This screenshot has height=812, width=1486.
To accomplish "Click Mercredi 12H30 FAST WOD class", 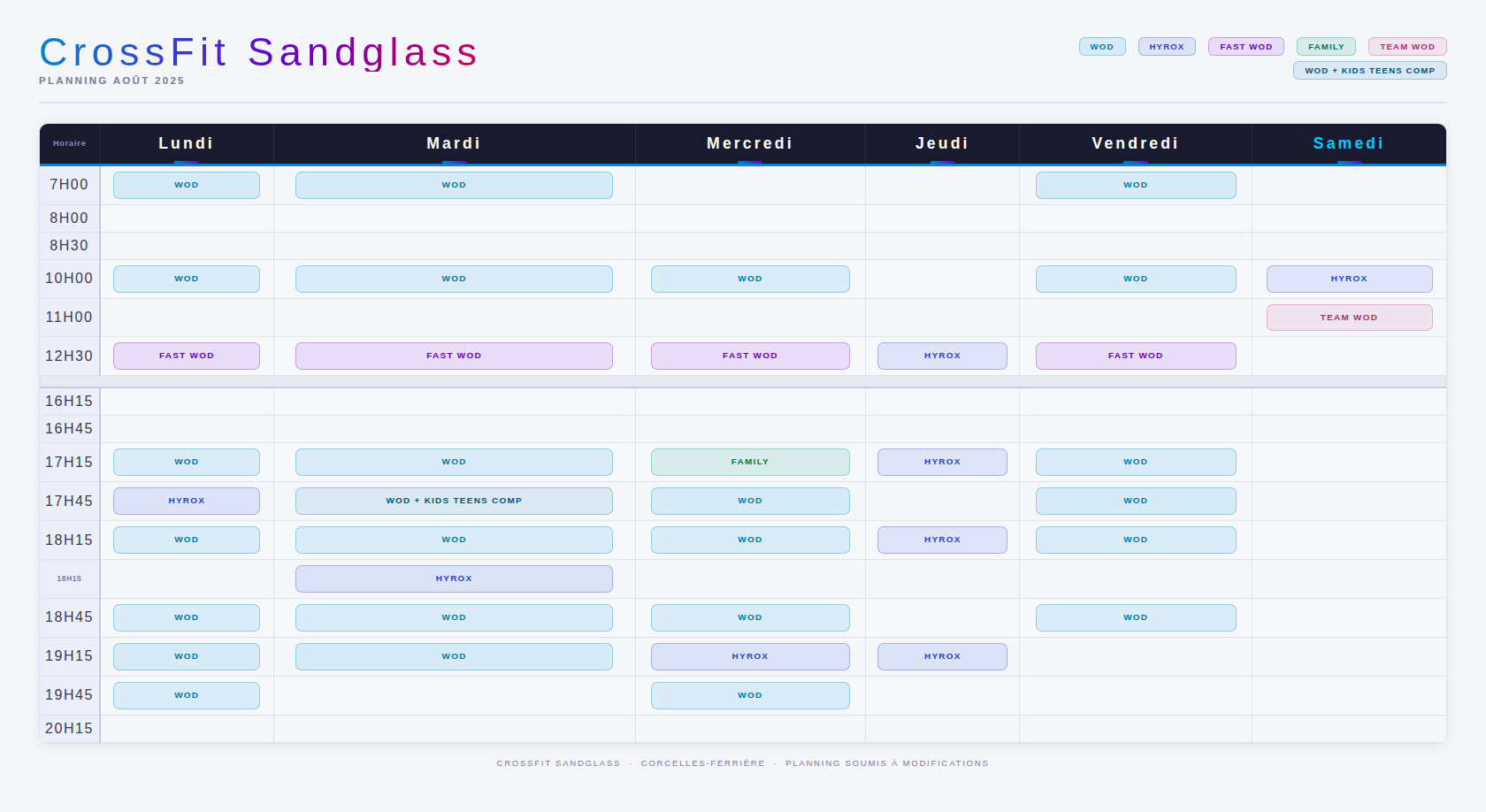I will (x=750, y=356).
